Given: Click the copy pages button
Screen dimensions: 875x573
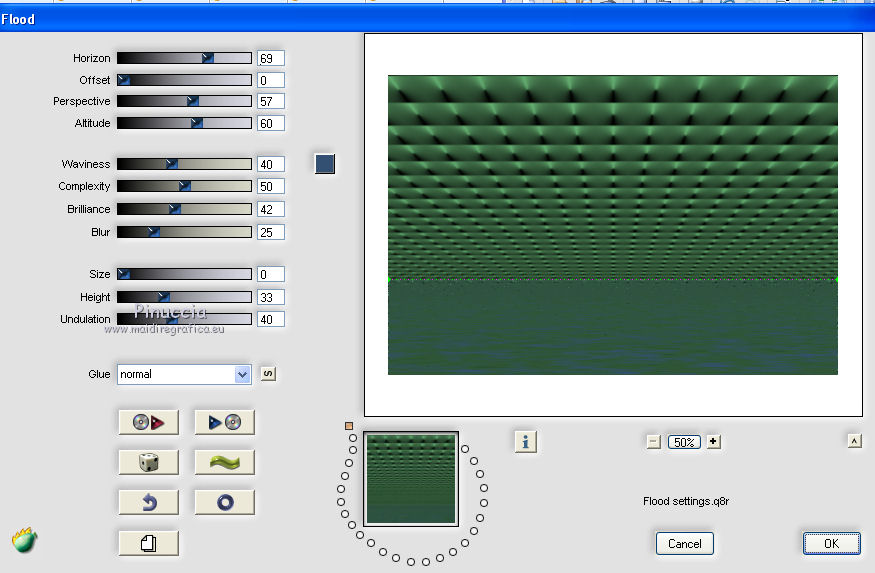Looking at the screenshot, I should tap(148, 543).
